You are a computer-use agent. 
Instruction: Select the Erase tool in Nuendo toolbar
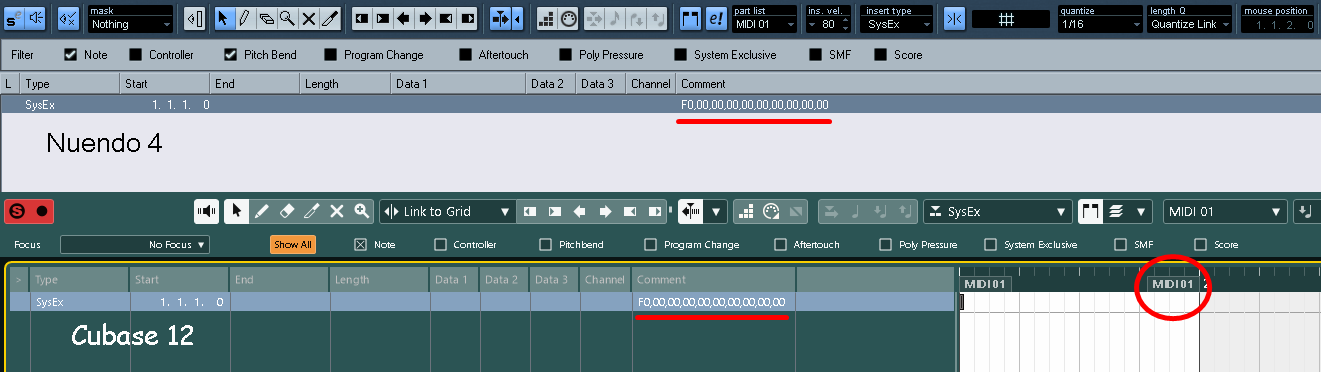pos(267,18)
